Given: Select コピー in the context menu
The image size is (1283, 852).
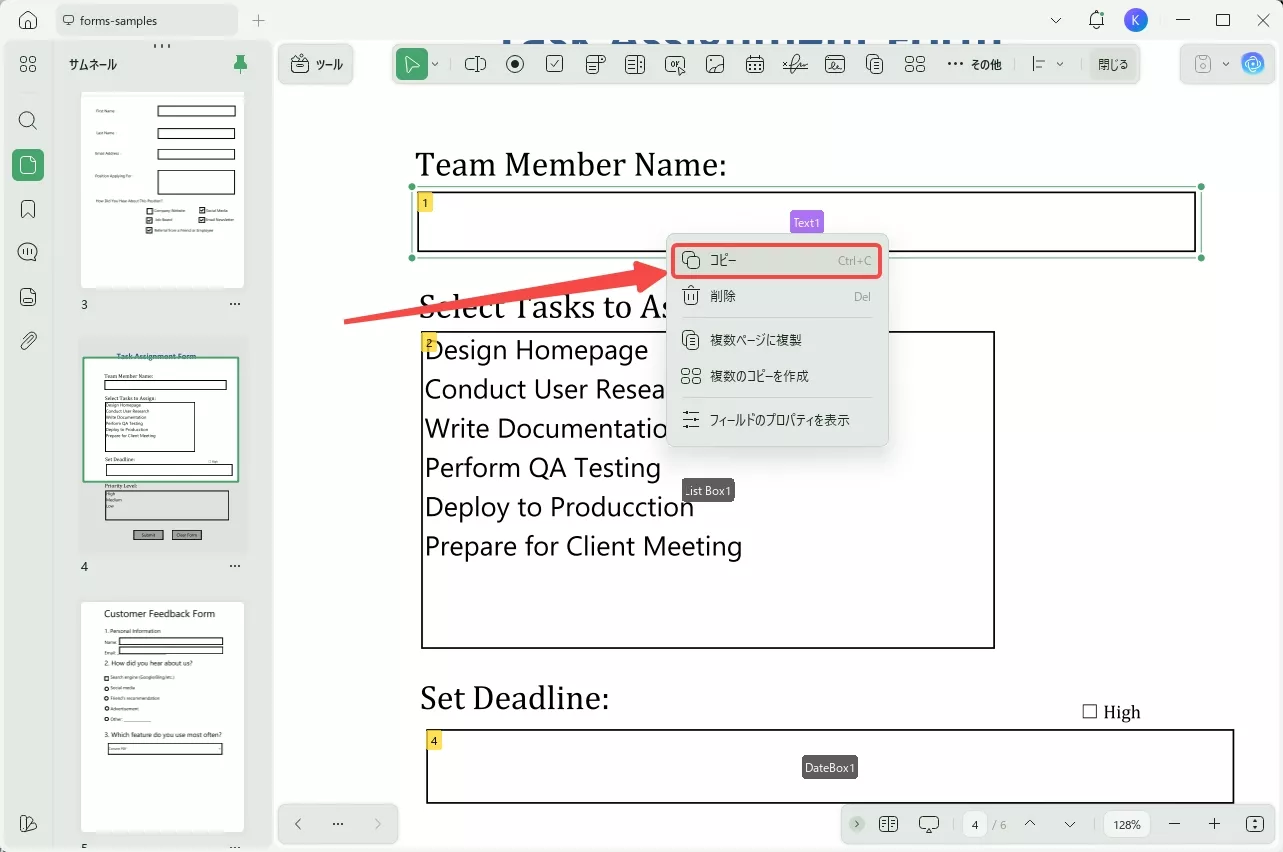Looking at the screenshot, I should point(776,261).
